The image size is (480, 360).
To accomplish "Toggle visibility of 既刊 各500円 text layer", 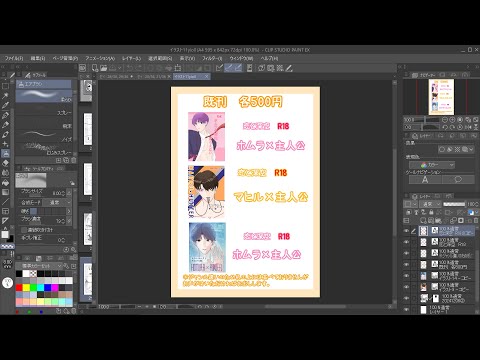I will pyautogui.click(x=406, y=264).
